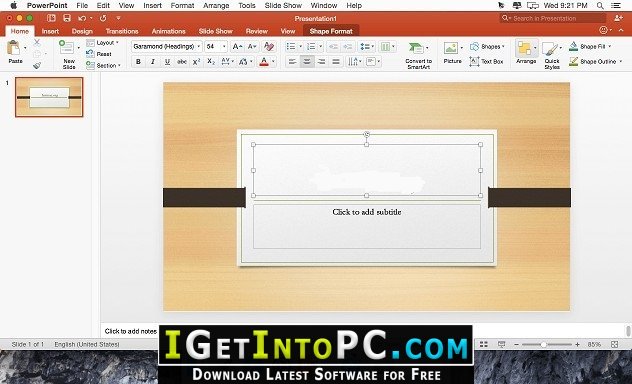The image size is (632, 384).
Task: Toggle Bold formatting
Action: [x=138, y=62]
